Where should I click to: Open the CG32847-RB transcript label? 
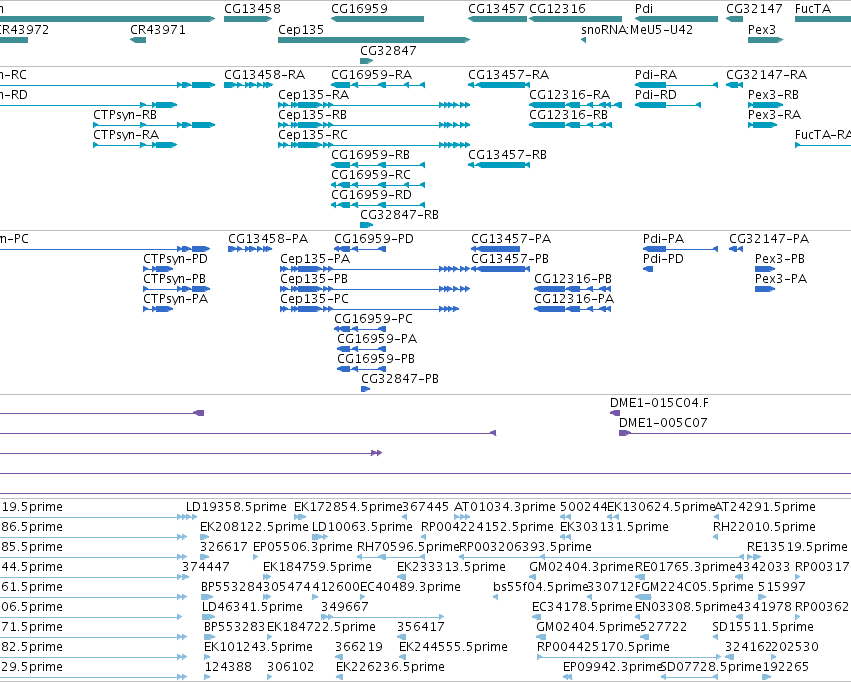coord(399,214)
